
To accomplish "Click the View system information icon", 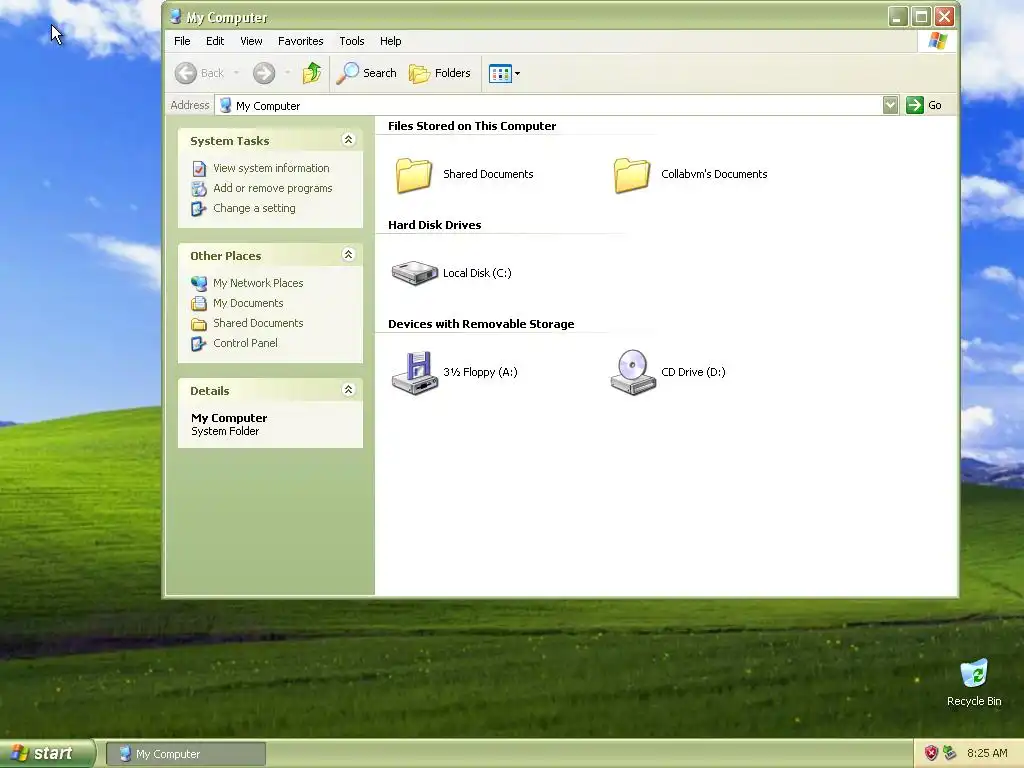I will [x=199, y=168].
